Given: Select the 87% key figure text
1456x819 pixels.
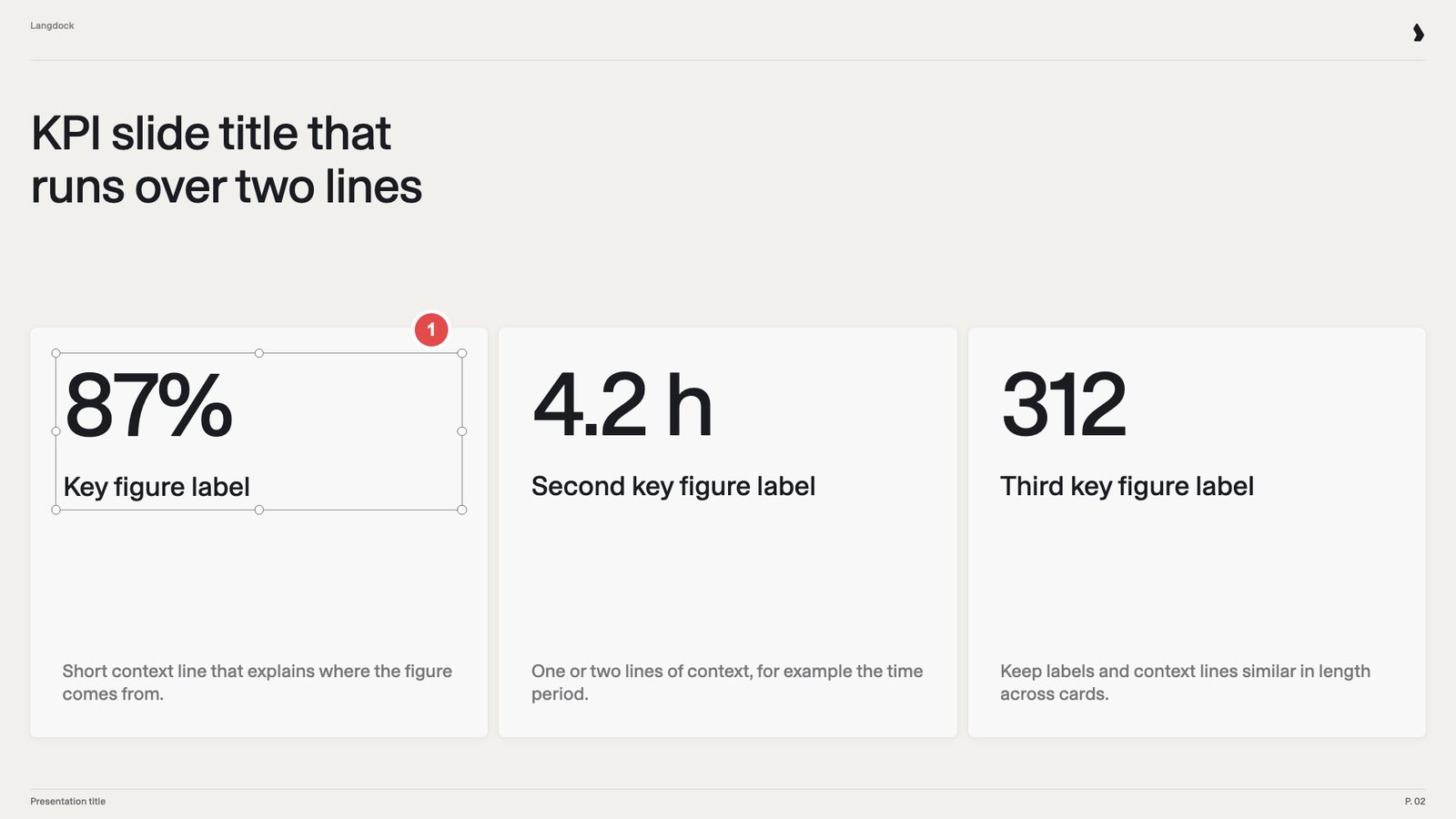Looking at the screenshot, I should coord(148,405).
